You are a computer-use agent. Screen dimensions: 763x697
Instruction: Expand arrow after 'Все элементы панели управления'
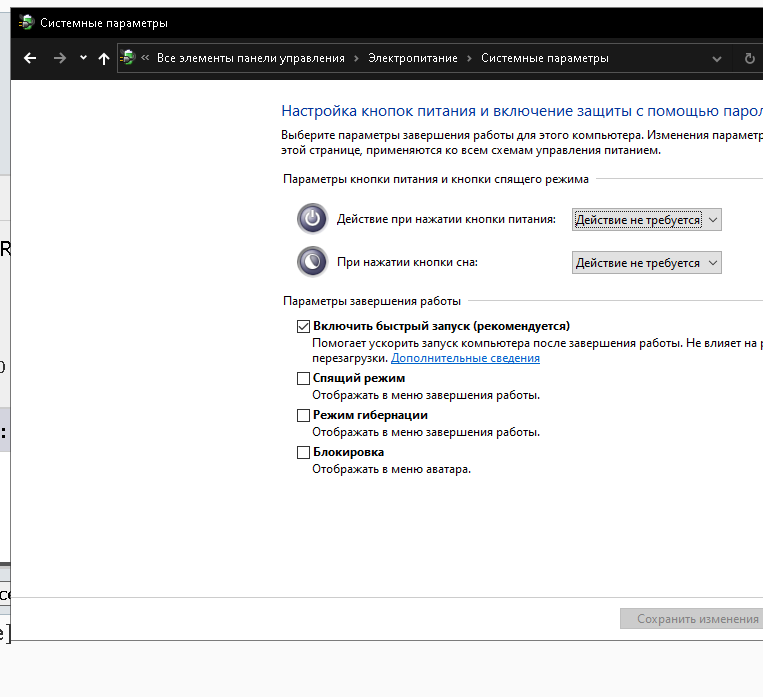(356, 58)
